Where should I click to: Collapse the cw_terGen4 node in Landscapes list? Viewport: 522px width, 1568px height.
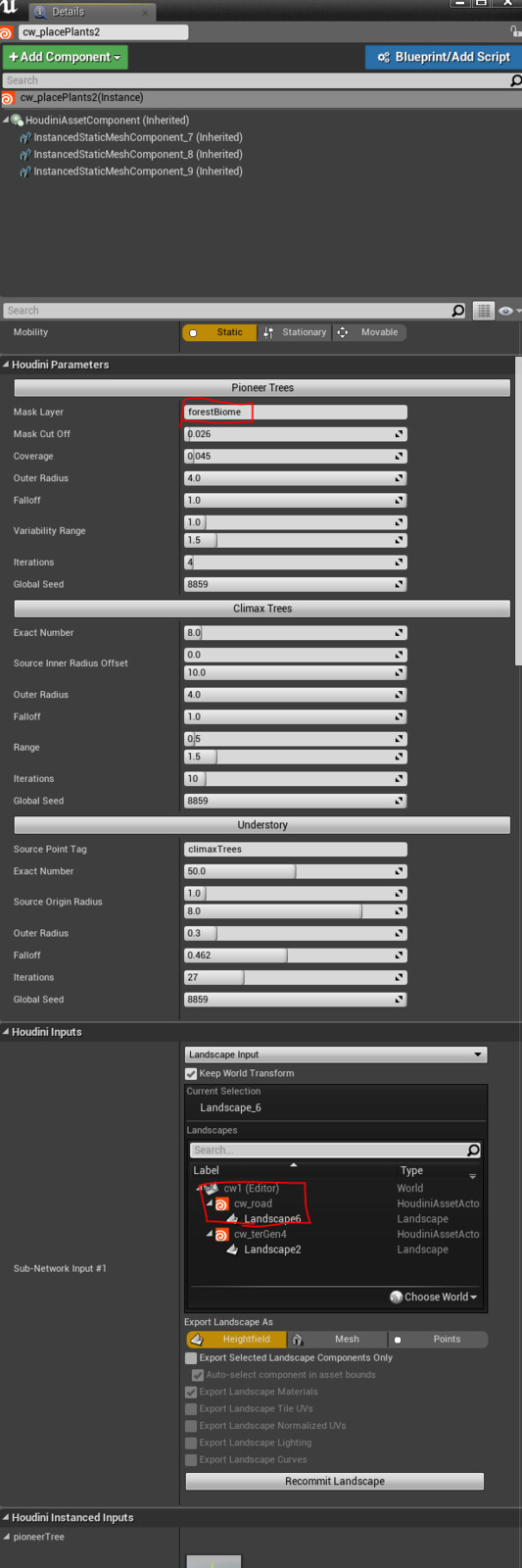(210, 1235)
